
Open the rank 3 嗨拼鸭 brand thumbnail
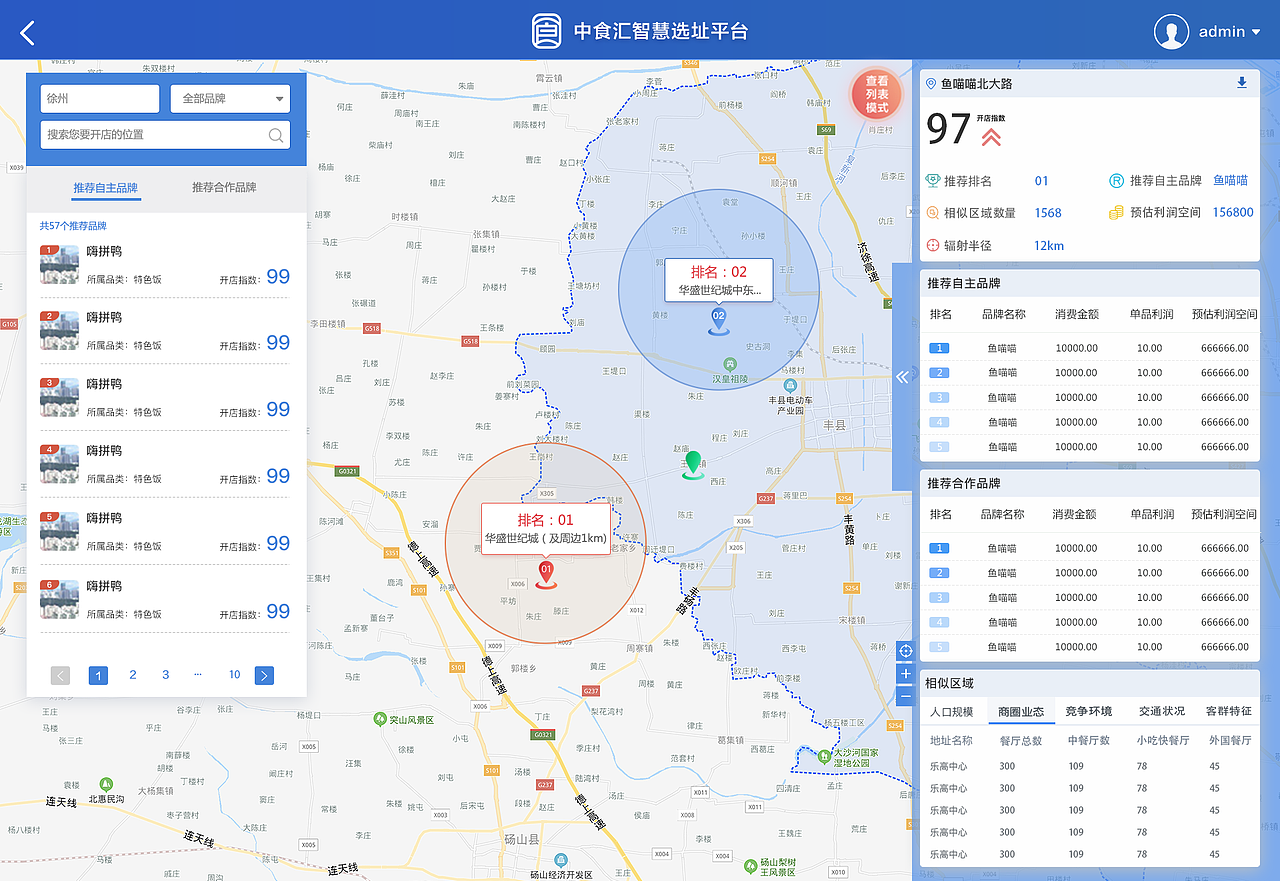(59, 397)
